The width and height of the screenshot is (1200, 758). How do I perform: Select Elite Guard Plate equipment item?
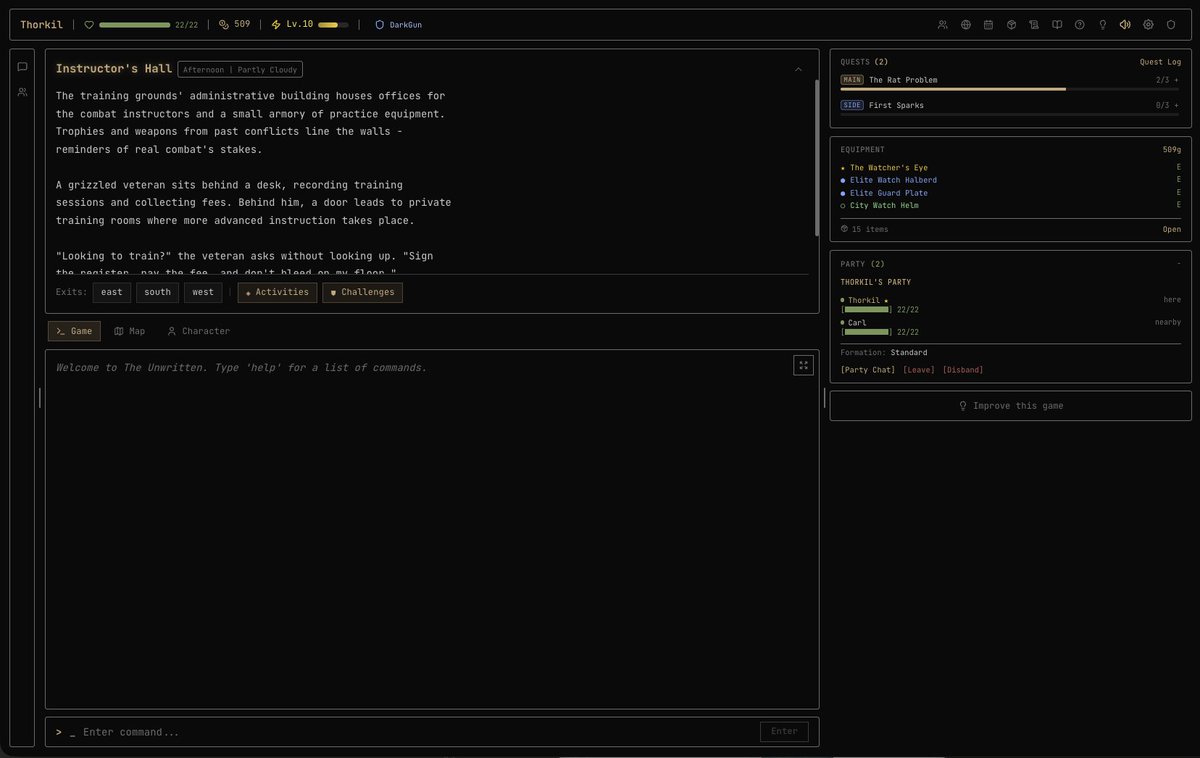coord(889,193)
